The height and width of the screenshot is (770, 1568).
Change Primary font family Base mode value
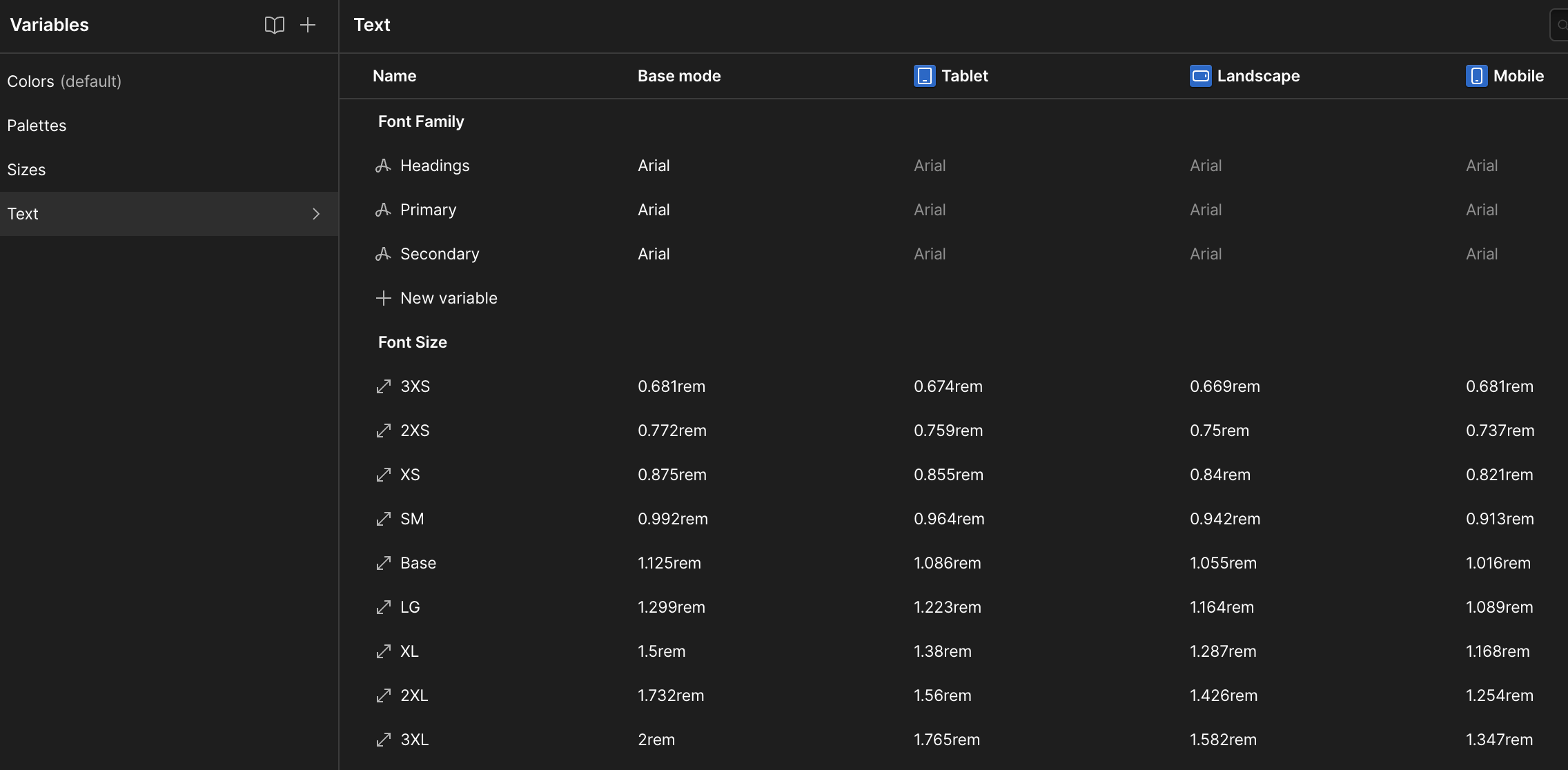pos(654,210)
